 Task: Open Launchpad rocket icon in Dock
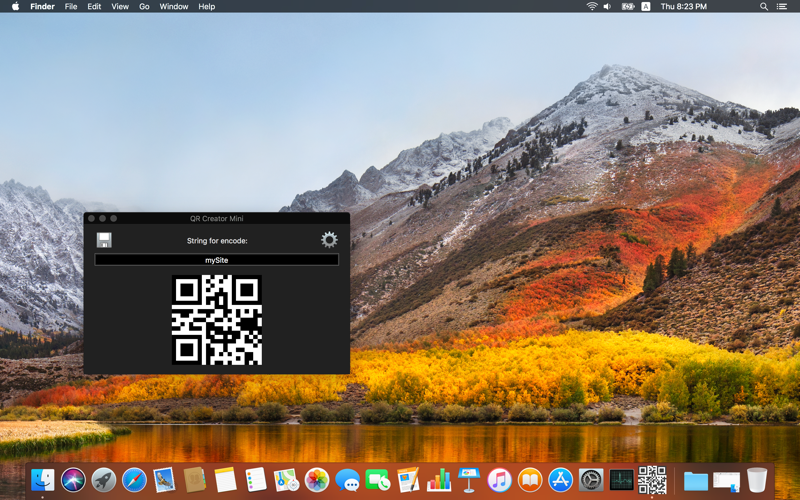(104, 480)
